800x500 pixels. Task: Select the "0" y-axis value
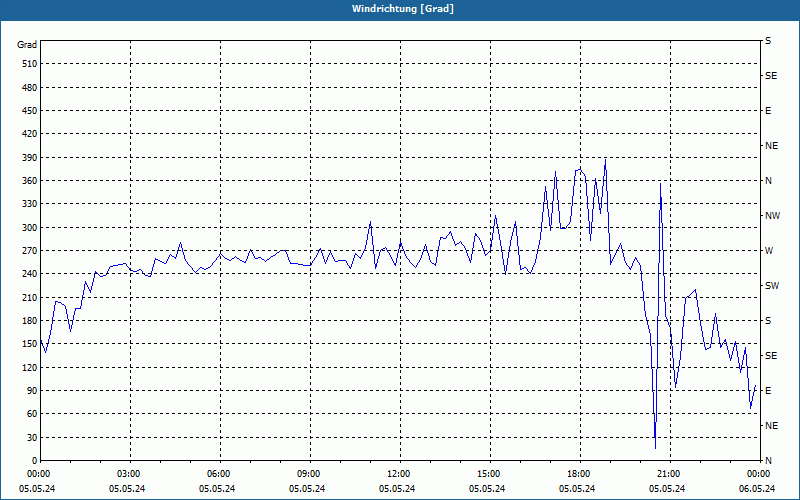(34, 461)
